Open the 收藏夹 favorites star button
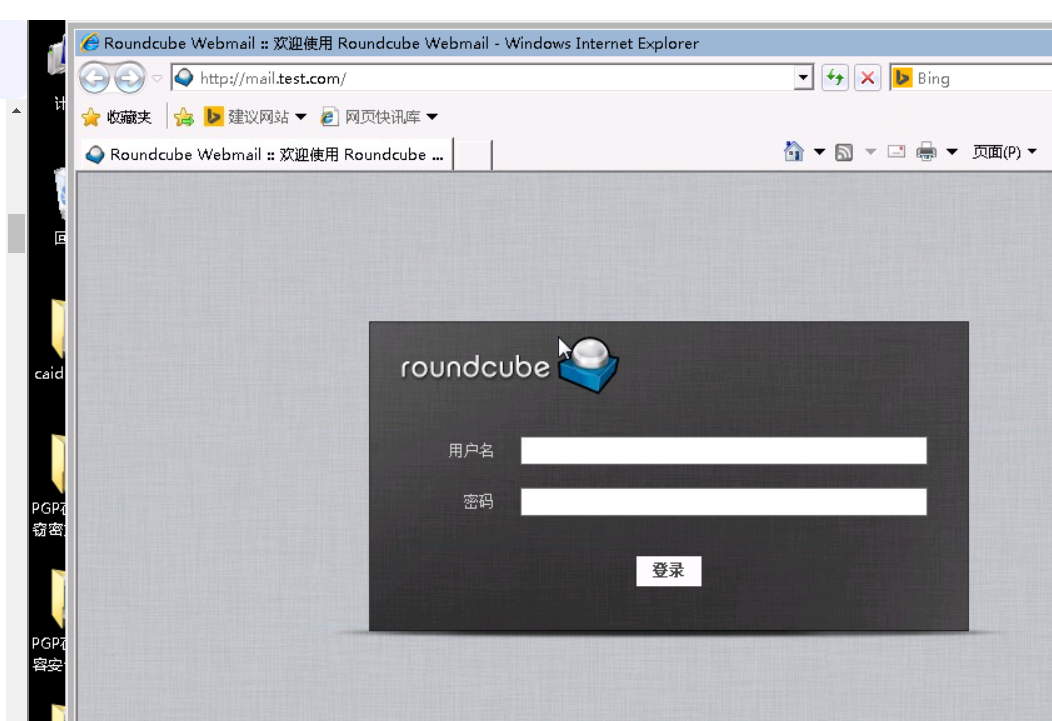1052x721 pixels. pos(117,117)
